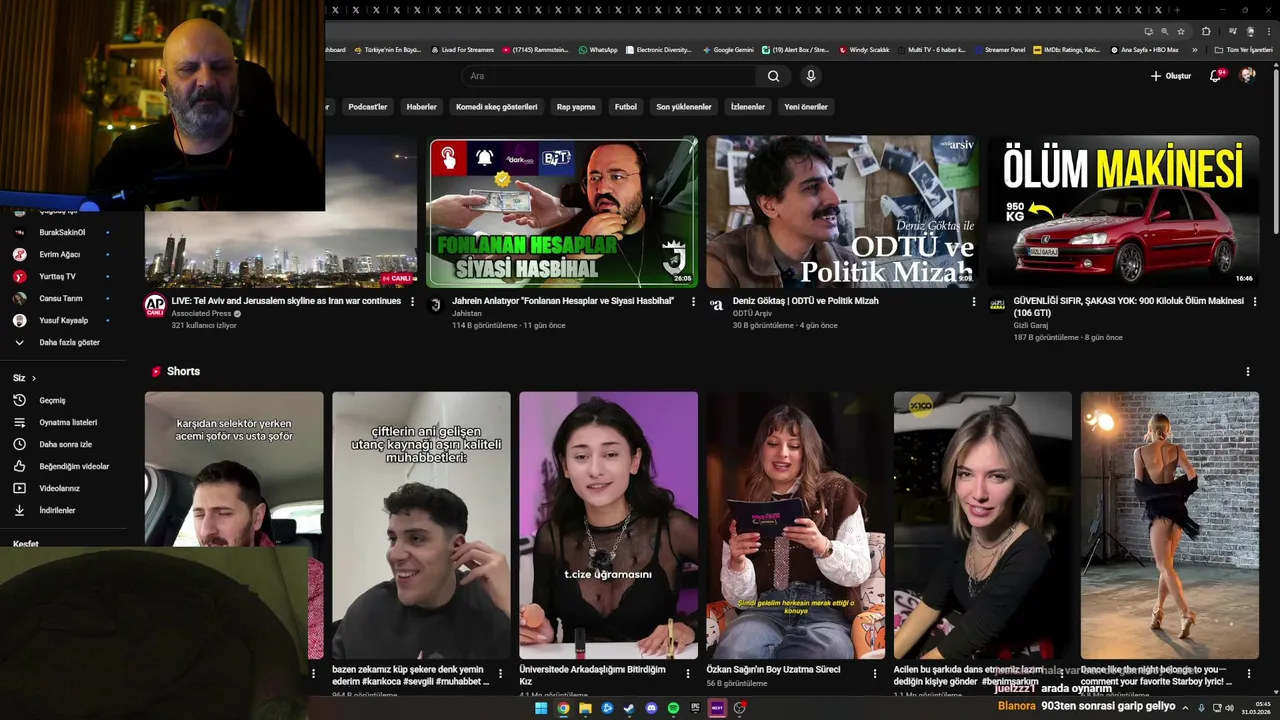Open Steam from the taskbar
The height and width of the screenshot is (720, 1280).
[x=629, y=708]
